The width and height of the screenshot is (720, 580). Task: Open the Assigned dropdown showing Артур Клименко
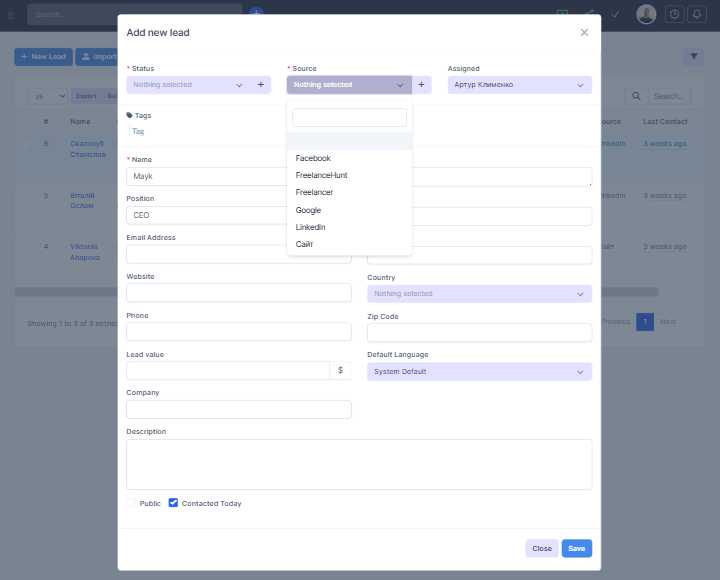519,85
